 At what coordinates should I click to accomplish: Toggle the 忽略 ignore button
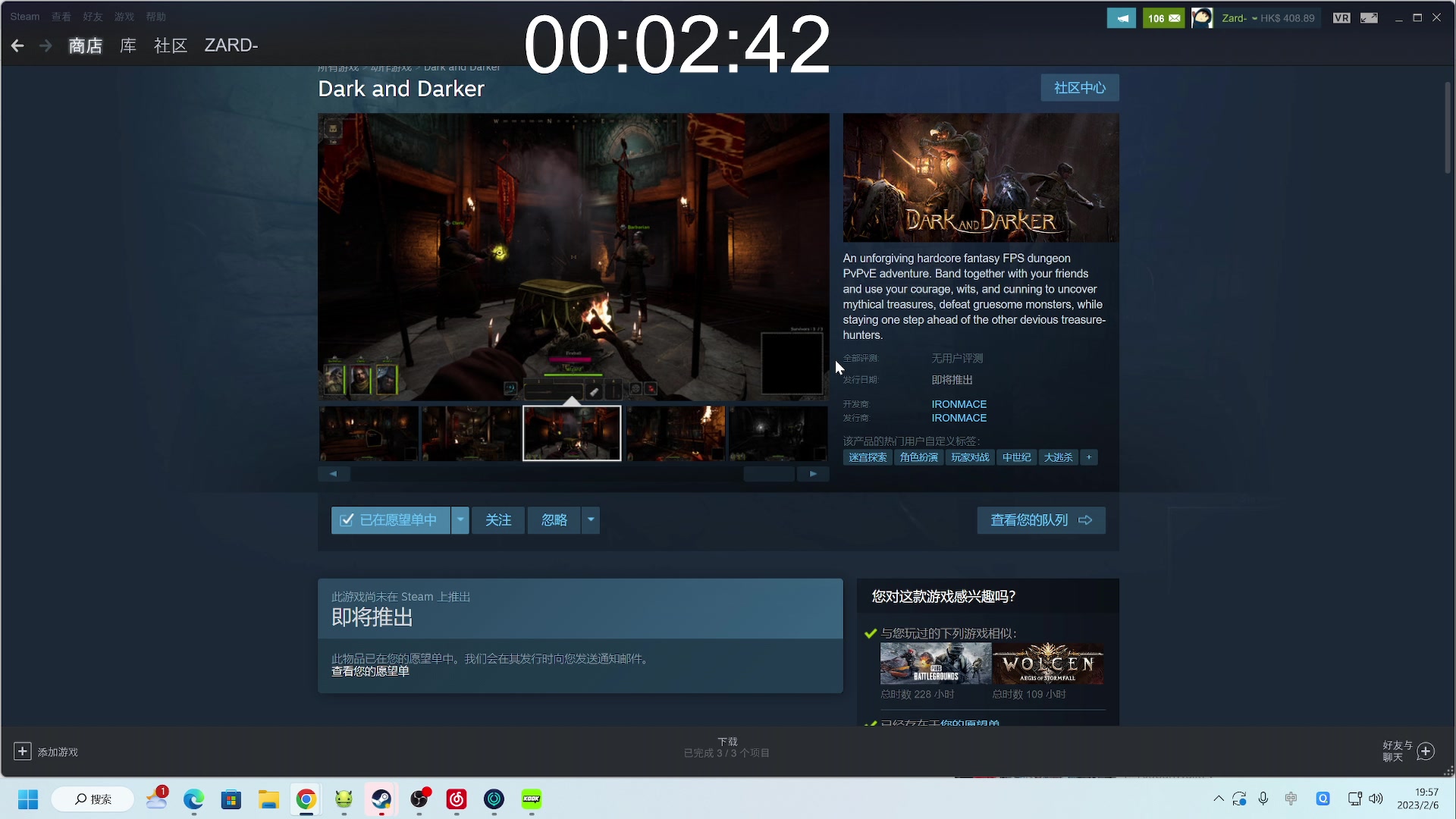click(554, 520)
